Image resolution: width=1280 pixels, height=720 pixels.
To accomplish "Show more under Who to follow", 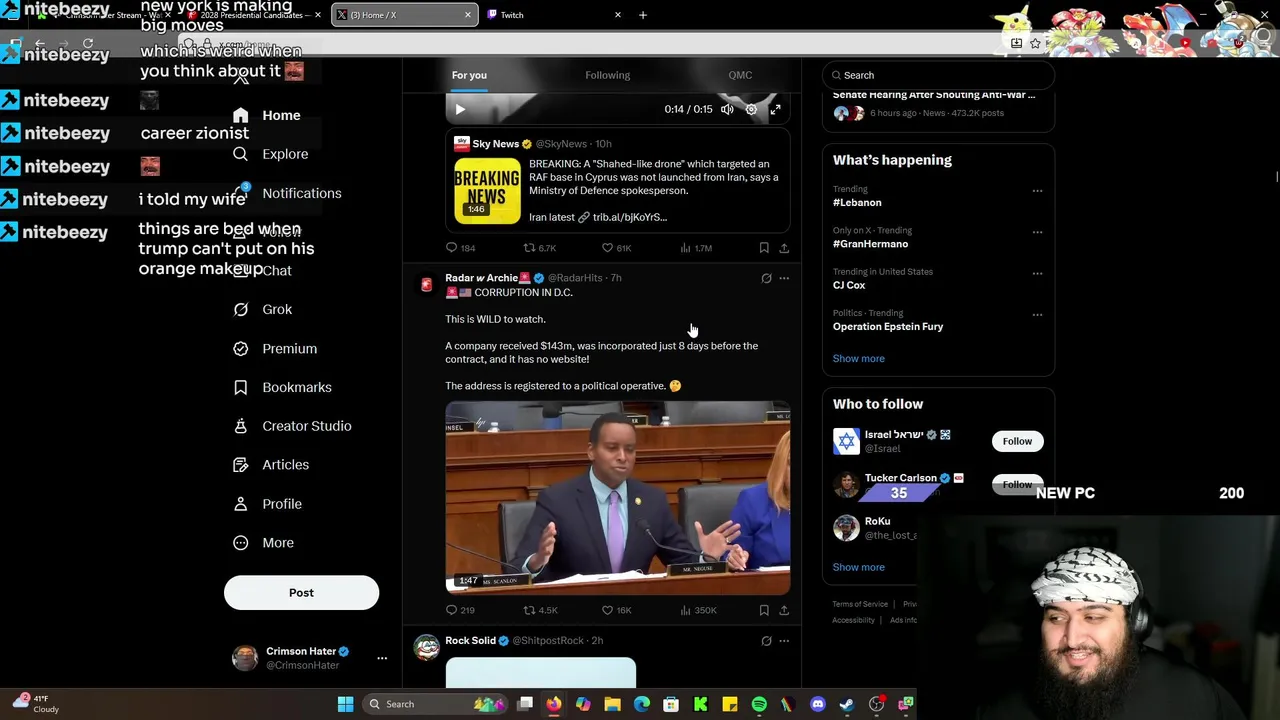I will (858, 568).
